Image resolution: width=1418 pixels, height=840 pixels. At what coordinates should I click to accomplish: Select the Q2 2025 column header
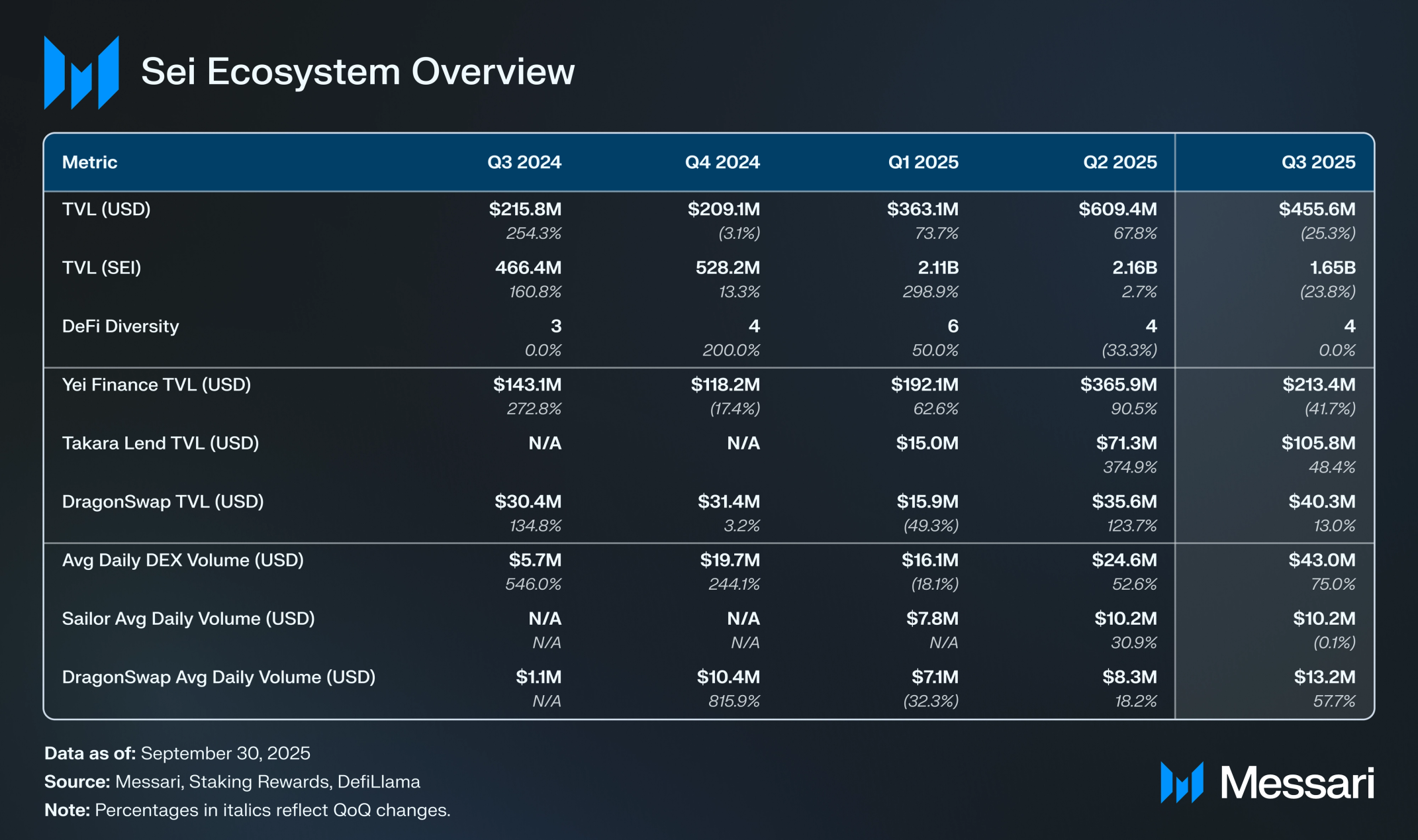[1119, 162]
